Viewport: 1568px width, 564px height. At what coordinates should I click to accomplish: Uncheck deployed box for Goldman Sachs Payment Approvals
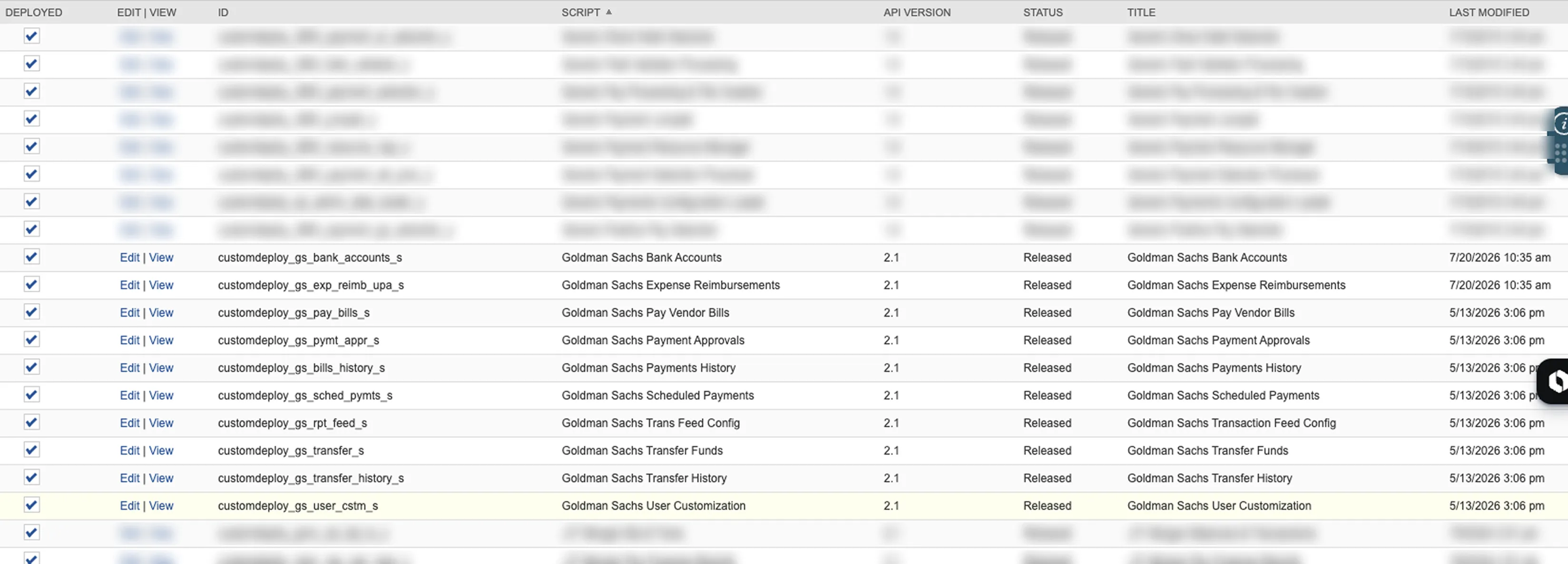tap(32, 340)
